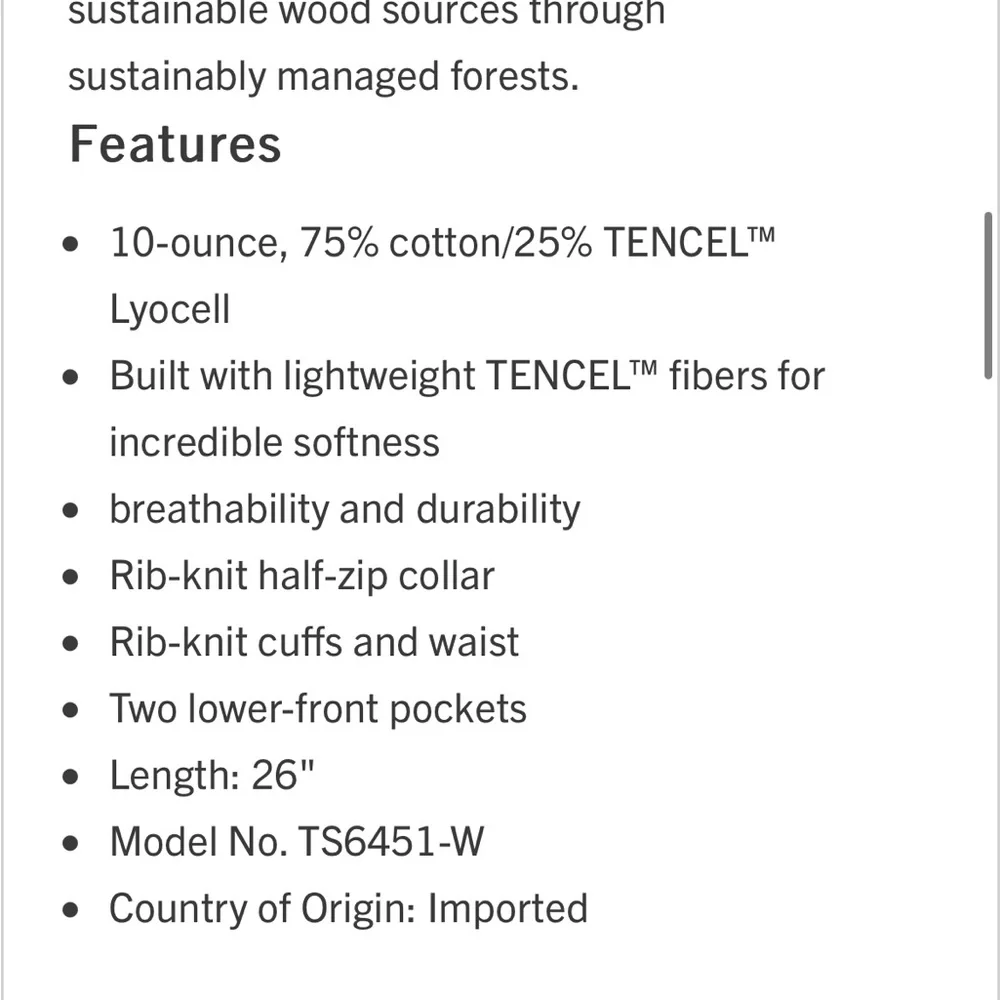Click the model number TS6451-W
The image size is (1000, 1000).
coord(390,842)
